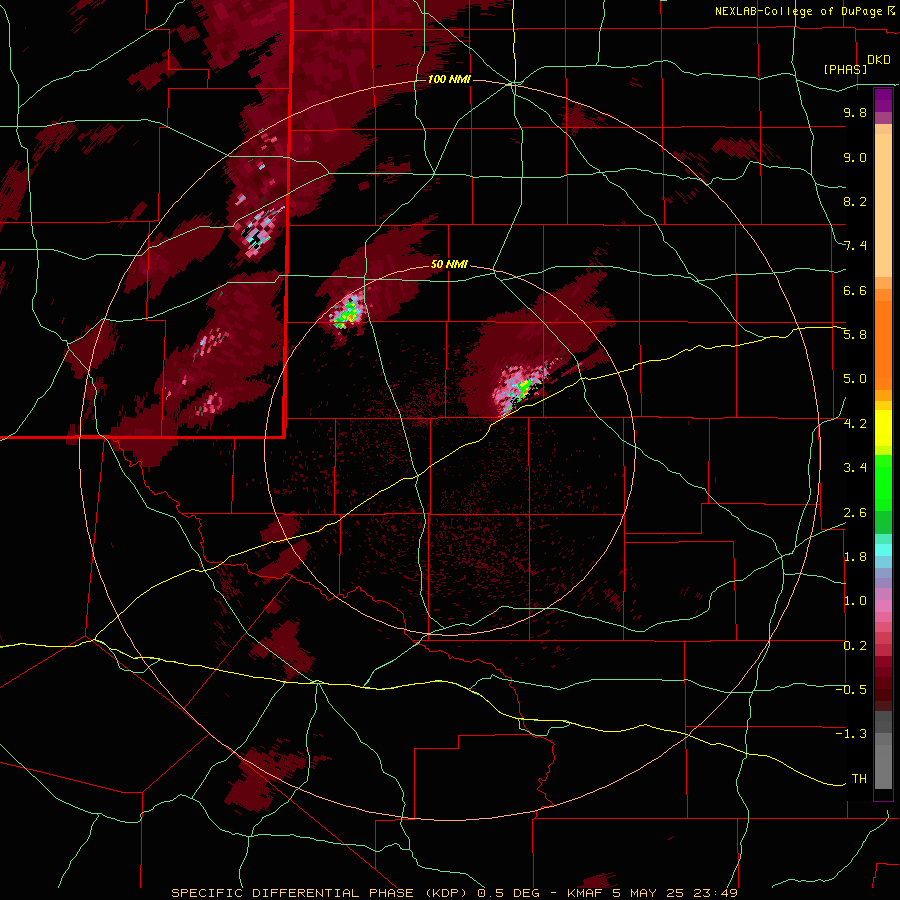Click the DKD units label
Viewport: 900px width, 900px height.
[879, 60]
